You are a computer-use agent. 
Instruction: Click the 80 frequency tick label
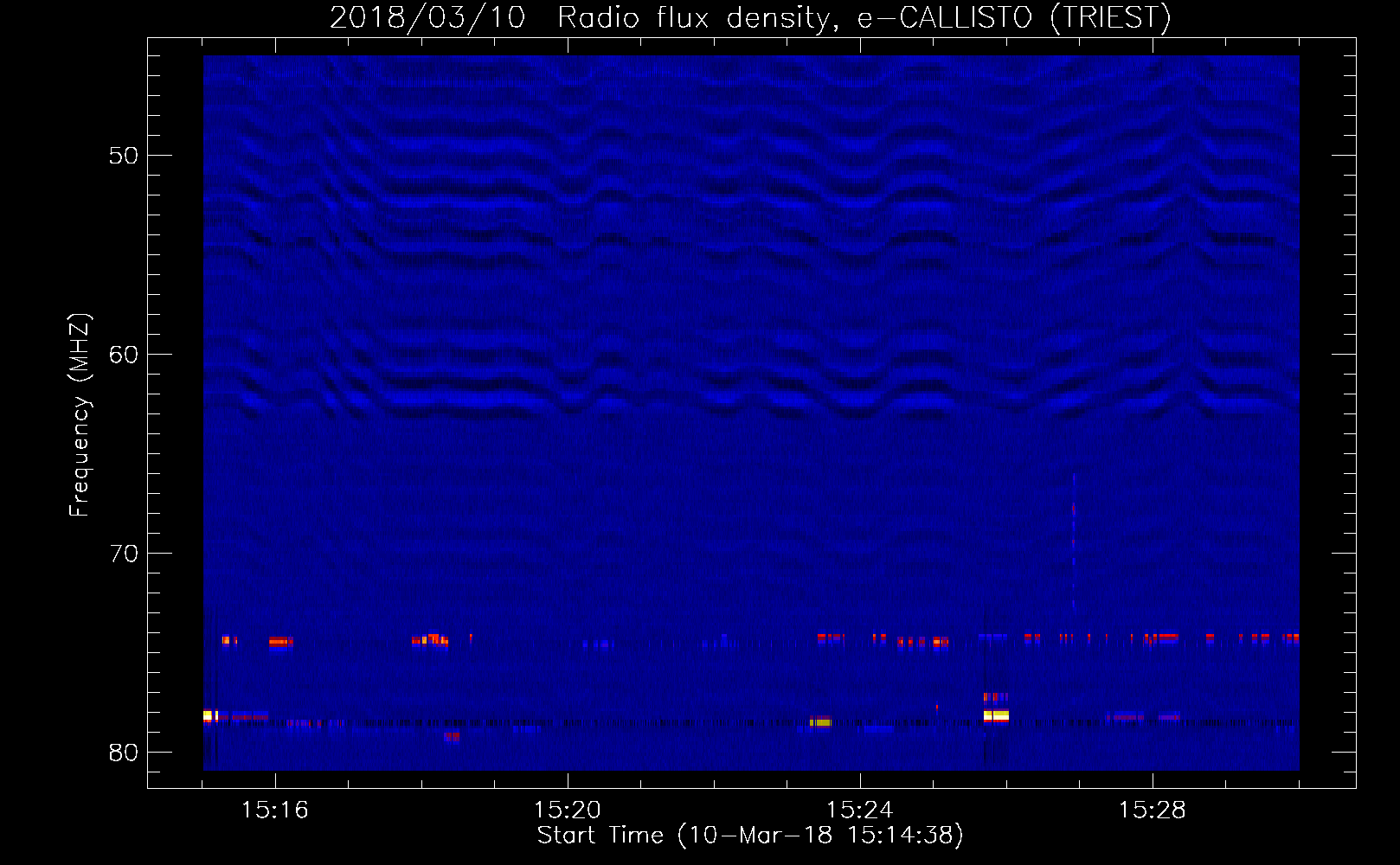tap(124, 753)
